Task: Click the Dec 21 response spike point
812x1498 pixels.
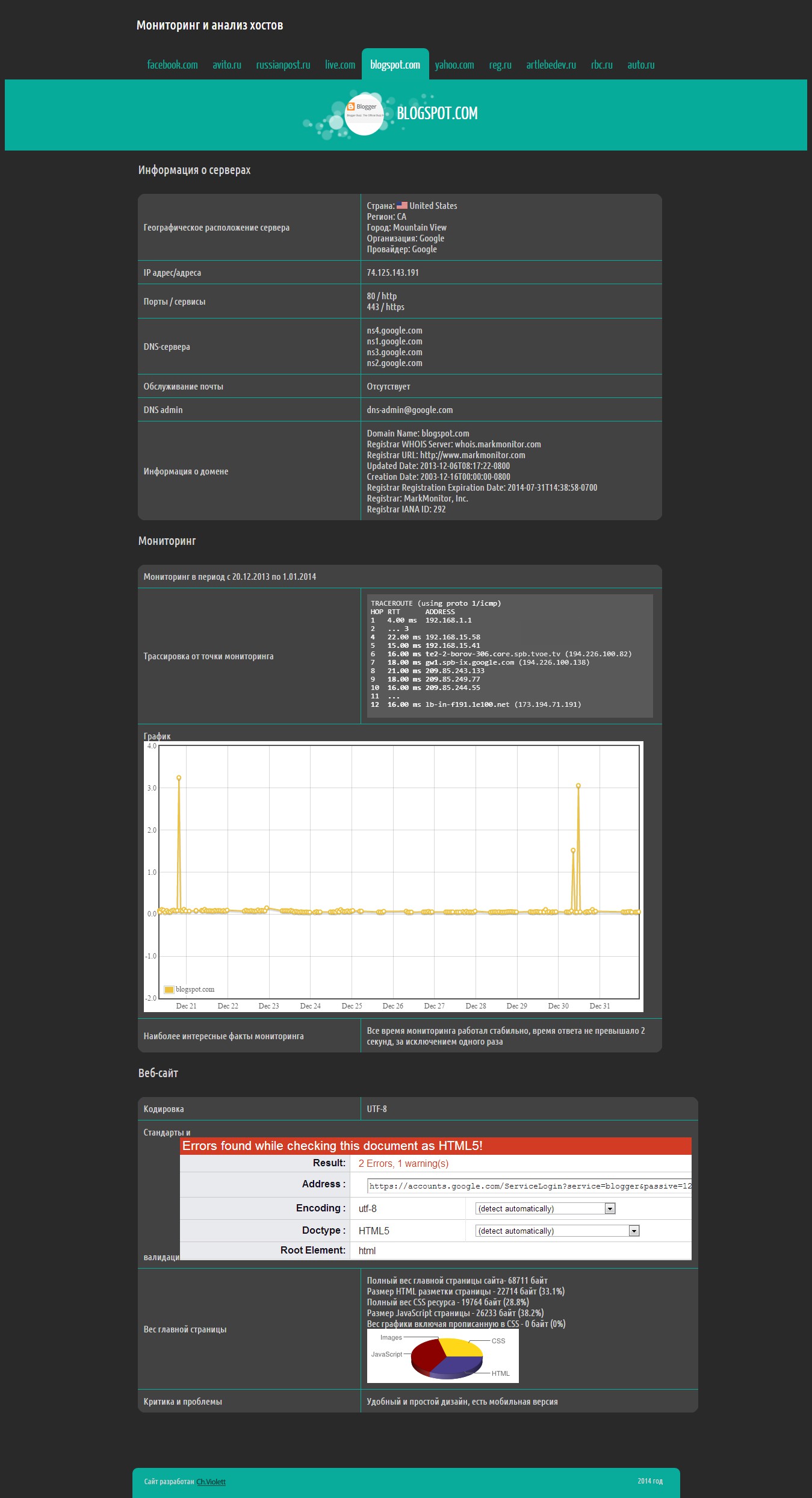Action: coord(179,778)
